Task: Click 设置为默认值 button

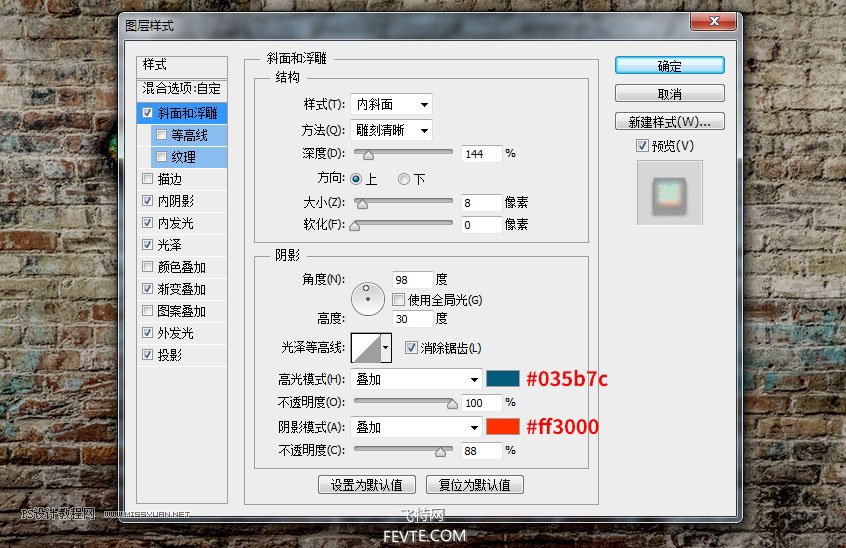Action: point(367,485)
